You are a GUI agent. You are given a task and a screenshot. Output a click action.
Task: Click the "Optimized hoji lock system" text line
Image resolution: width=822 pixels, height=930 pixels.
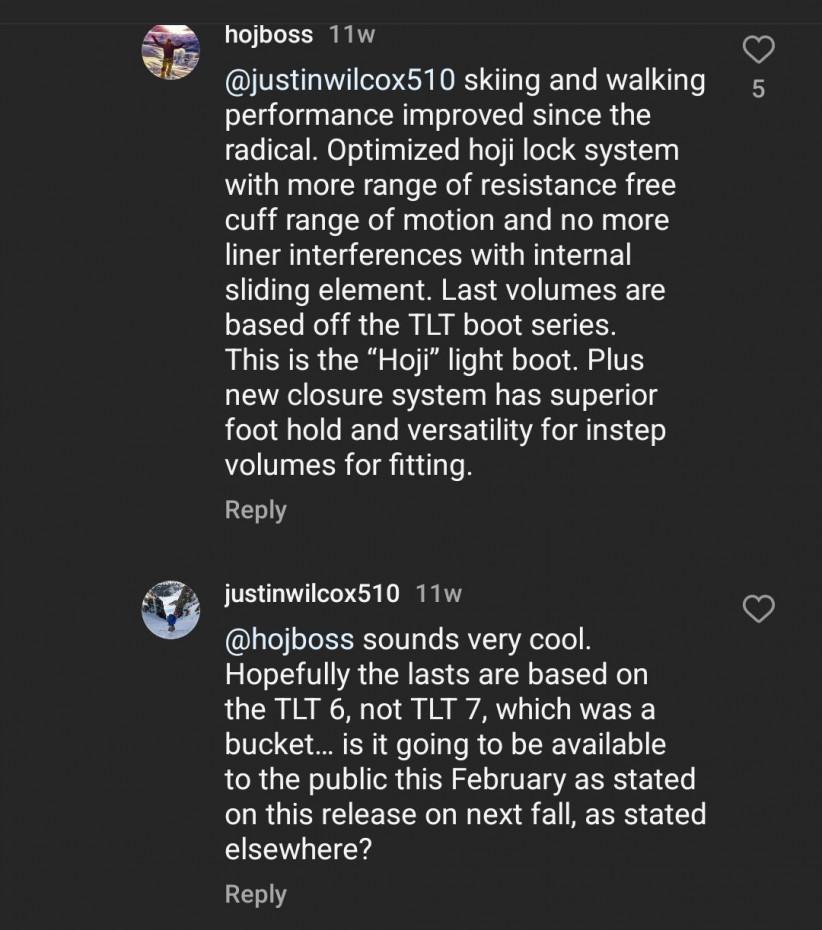[451, 150]
